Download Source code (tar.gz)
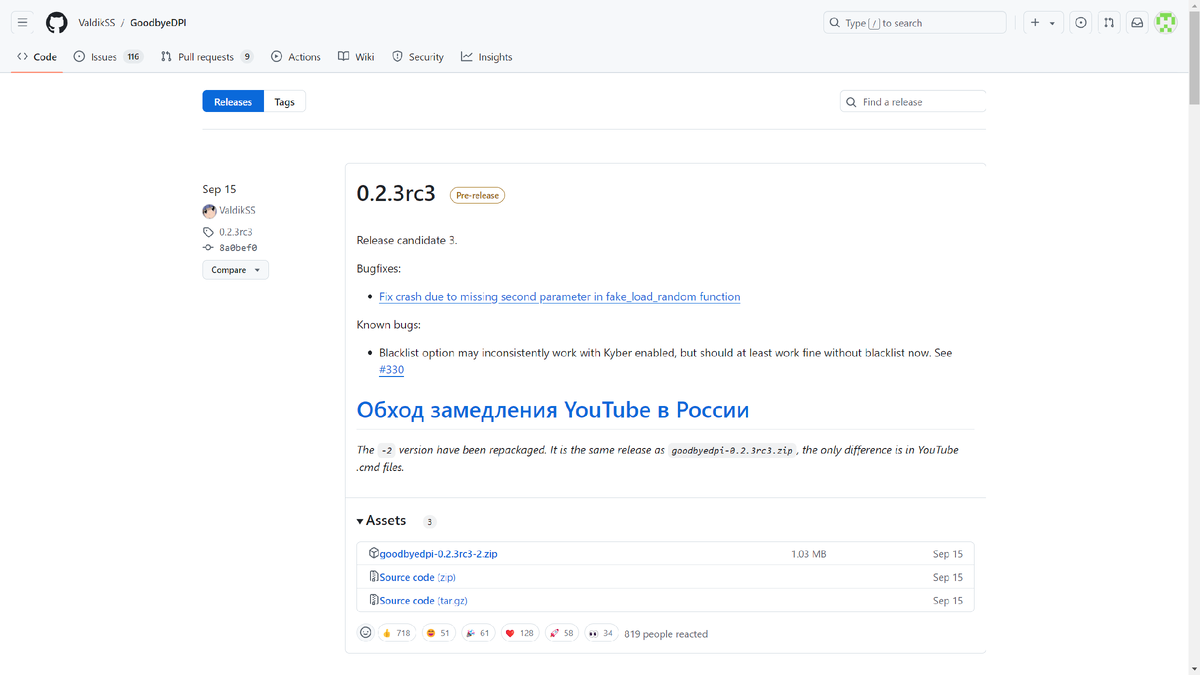 coord(424,601)
